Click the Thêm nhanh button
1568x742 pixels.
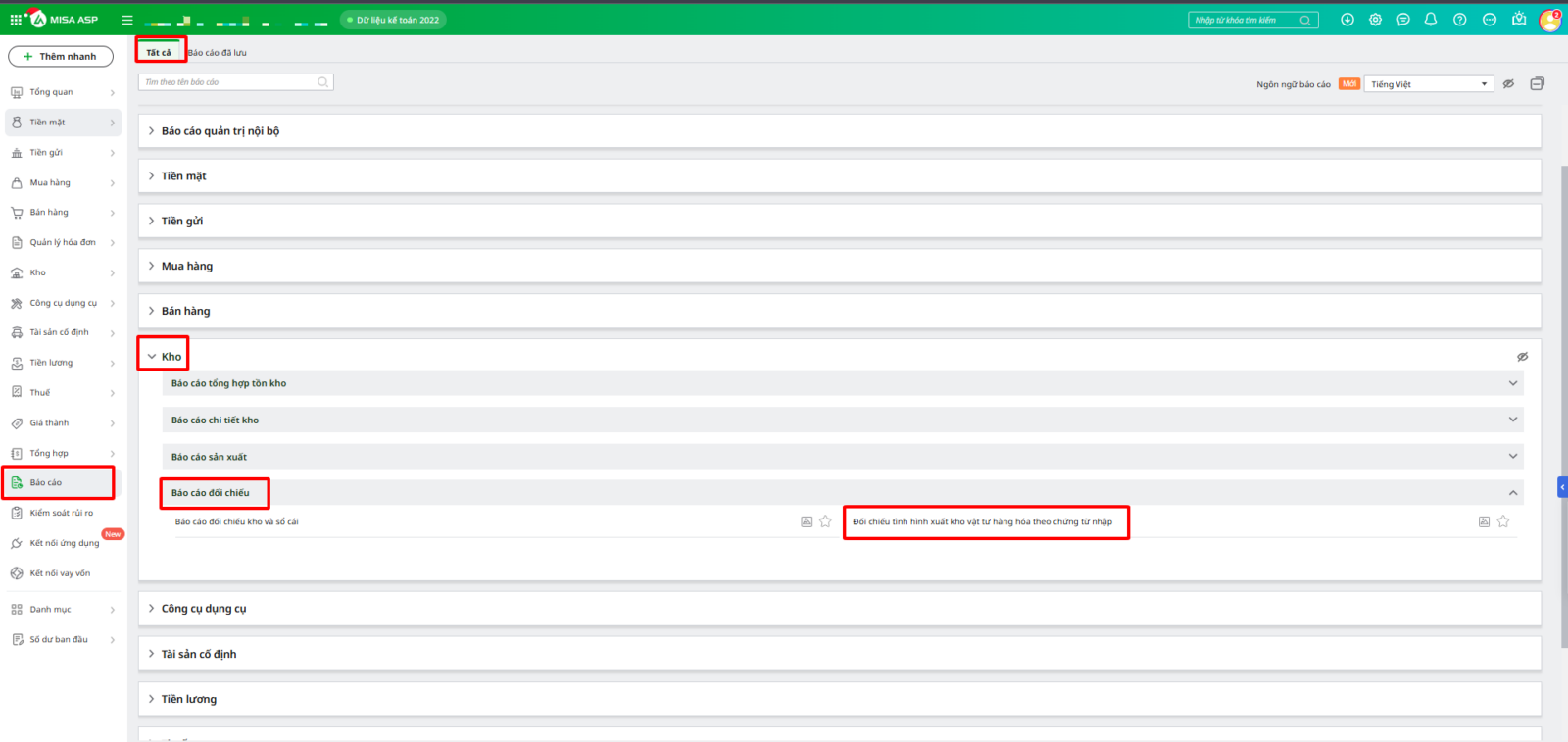coord(61,57)
